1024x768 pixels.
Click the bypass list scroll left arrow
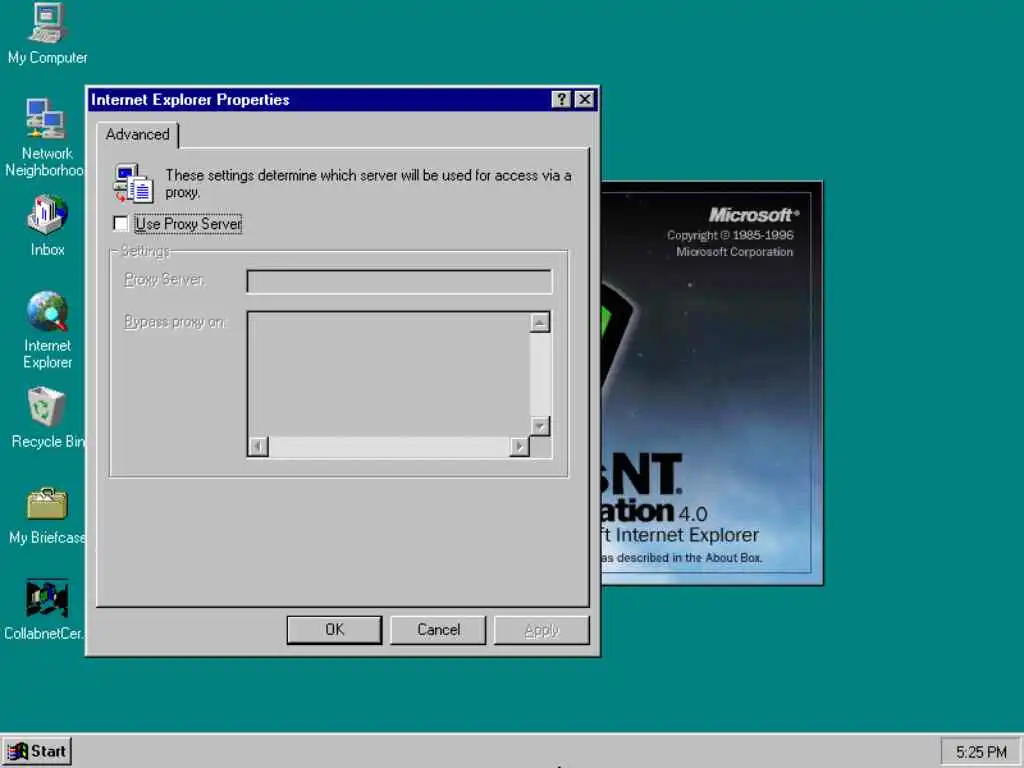258,446
